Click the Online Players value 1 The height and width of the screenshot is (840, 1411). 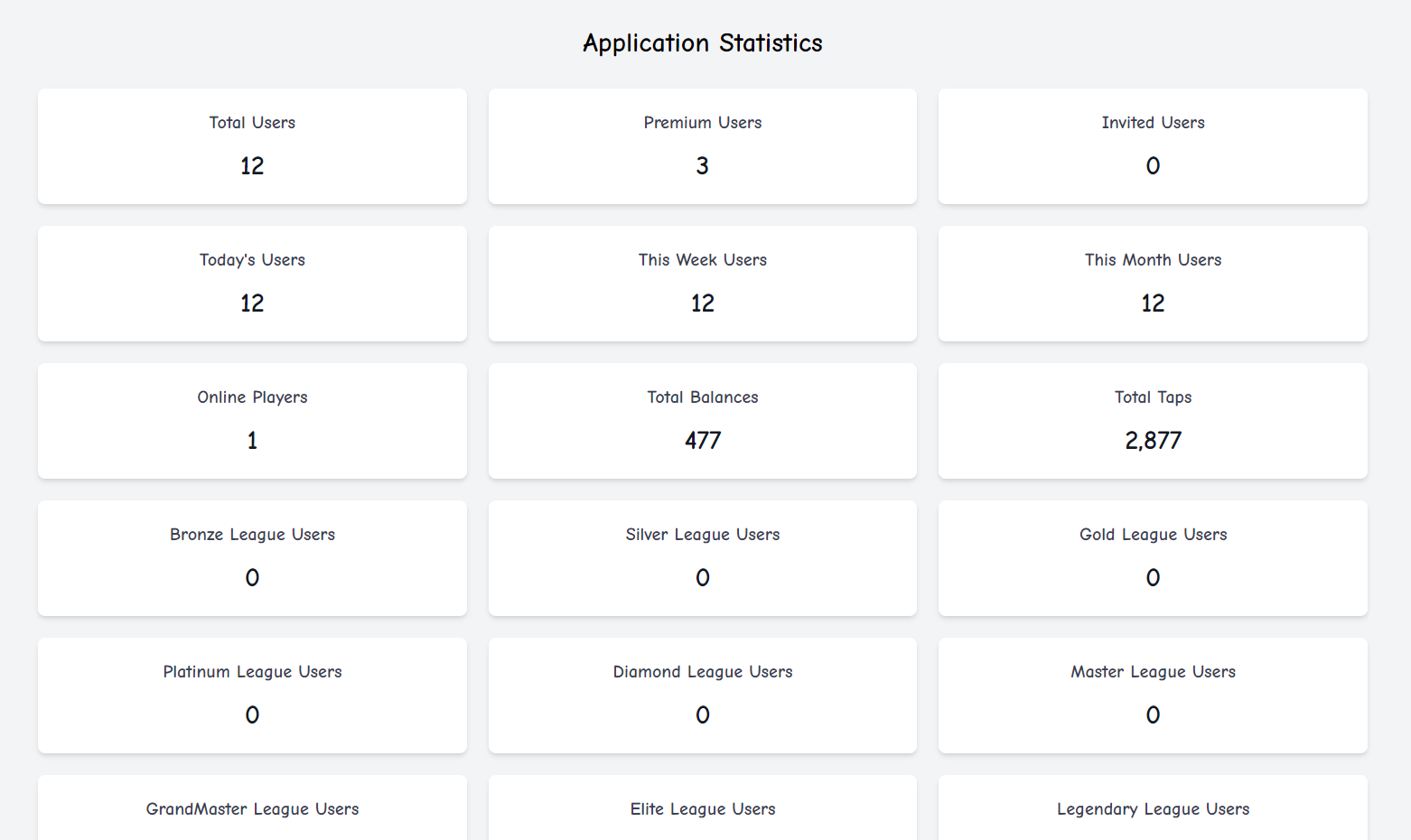point(252,441)
